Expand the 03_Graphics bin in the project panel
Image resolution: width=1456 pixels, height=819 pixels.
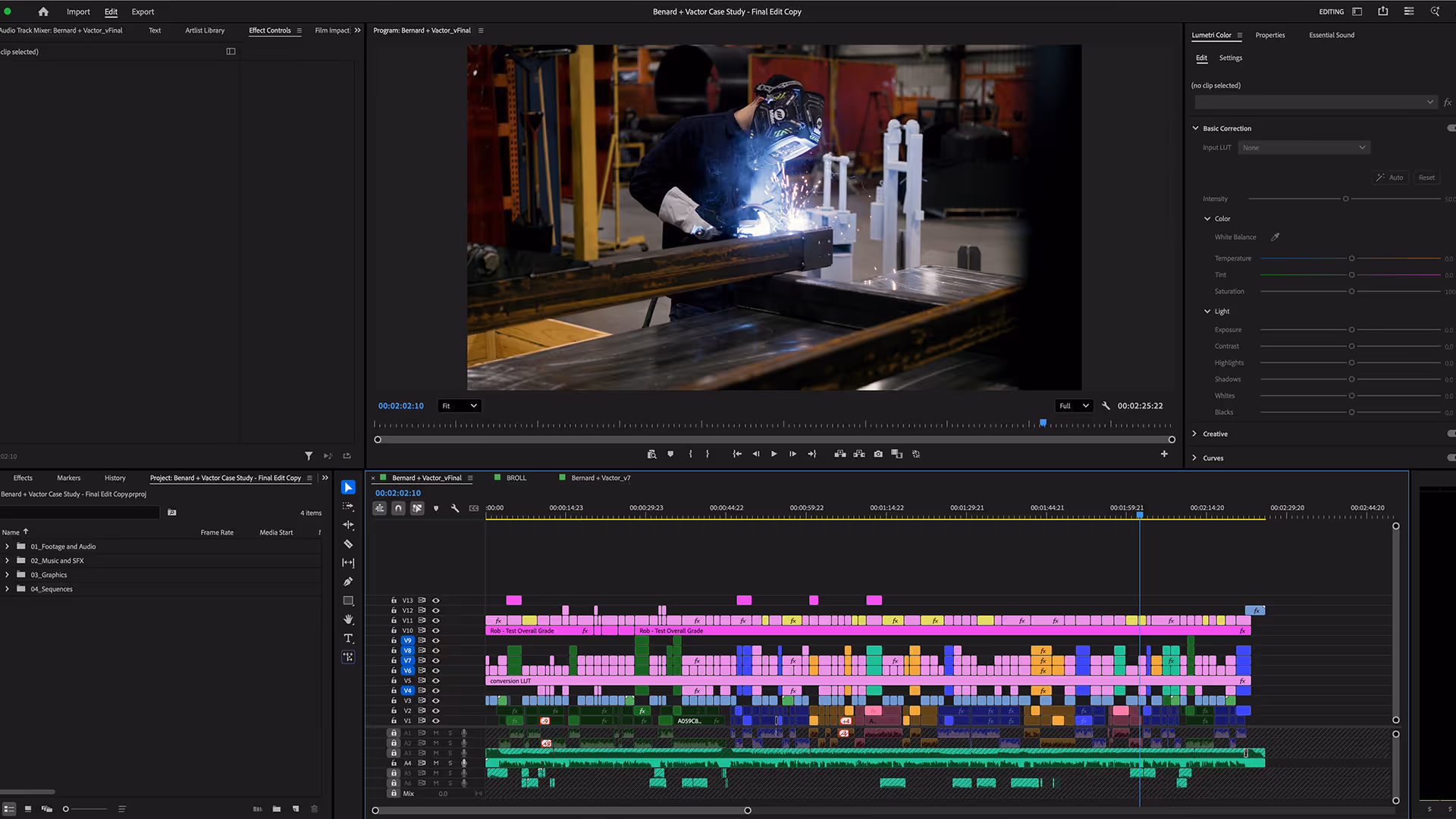pyautogui.click(x=7, y=575)
